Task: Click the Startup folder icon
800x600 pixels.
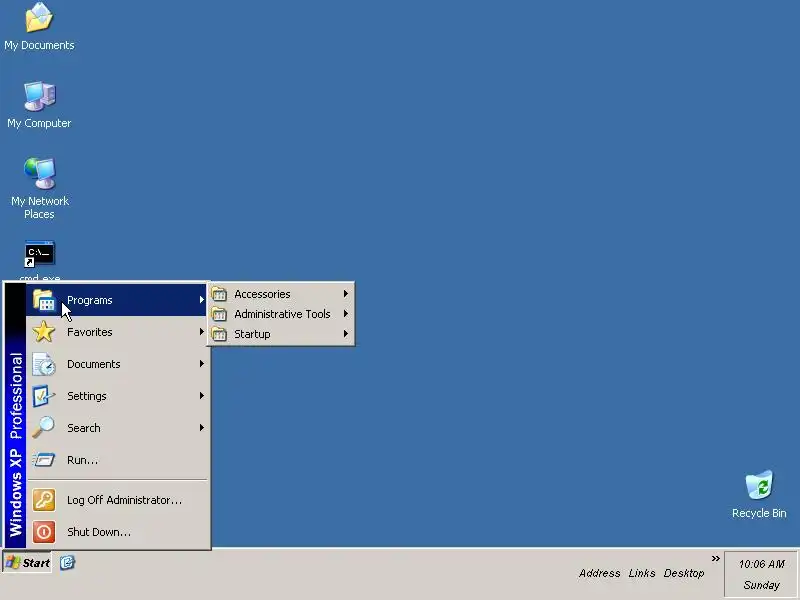Action: tap(219, 334)
